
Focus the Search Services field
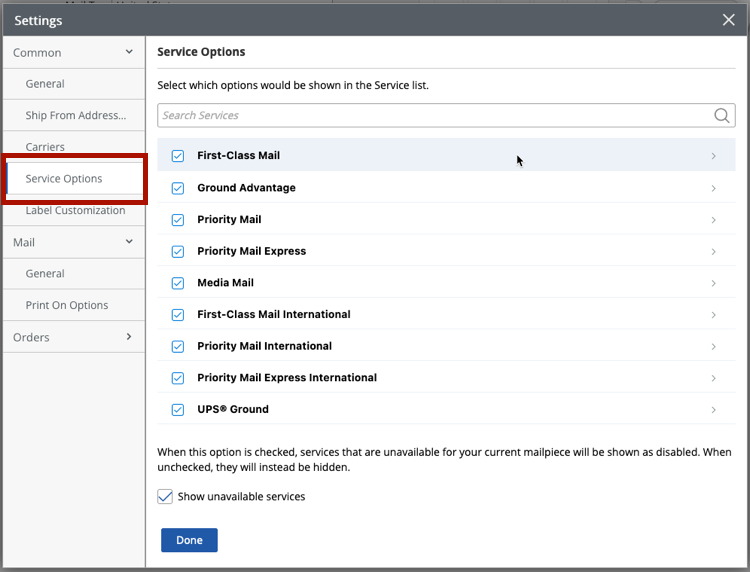point(430,116)
